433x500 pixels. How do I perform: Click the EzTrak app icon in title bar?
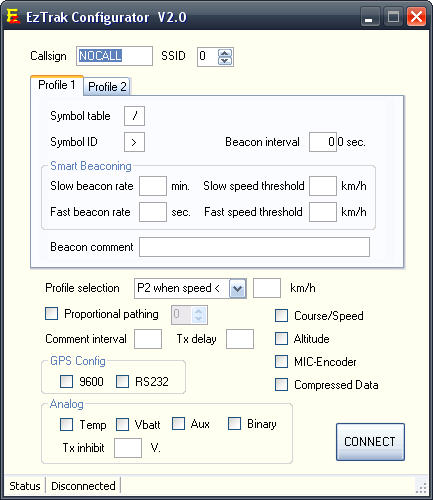[13, 17]
